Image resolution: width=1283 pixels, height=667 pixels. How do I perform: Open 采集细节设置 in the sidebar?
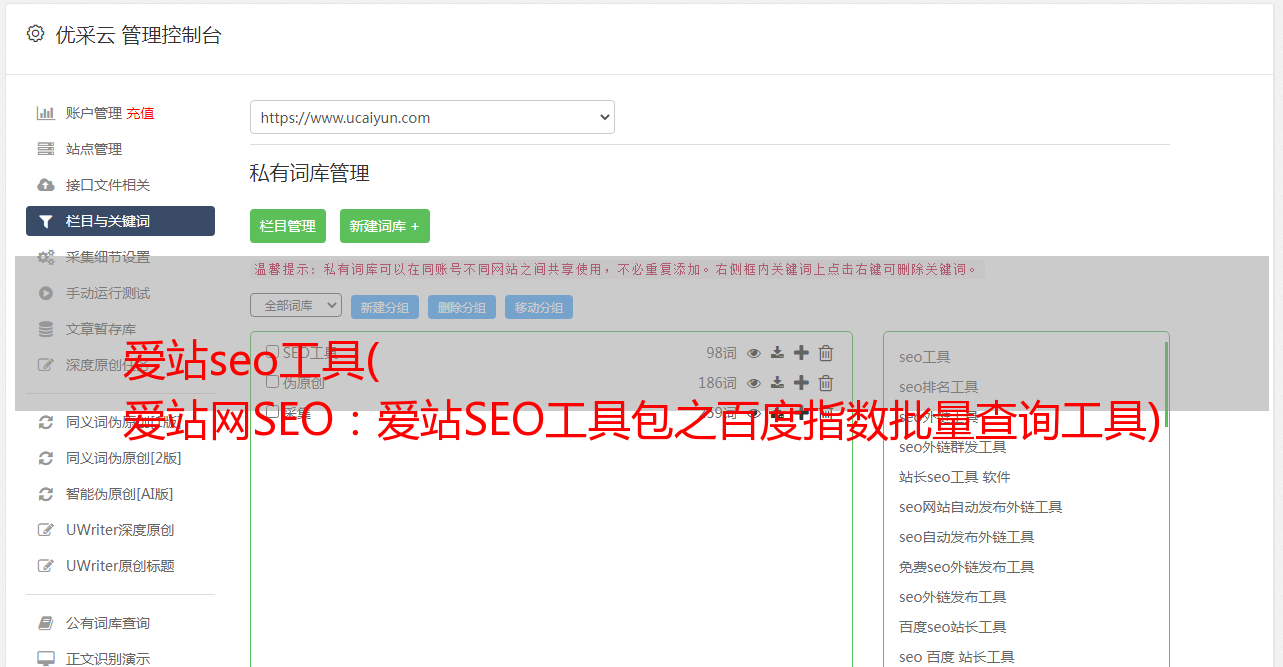(108, 257)
